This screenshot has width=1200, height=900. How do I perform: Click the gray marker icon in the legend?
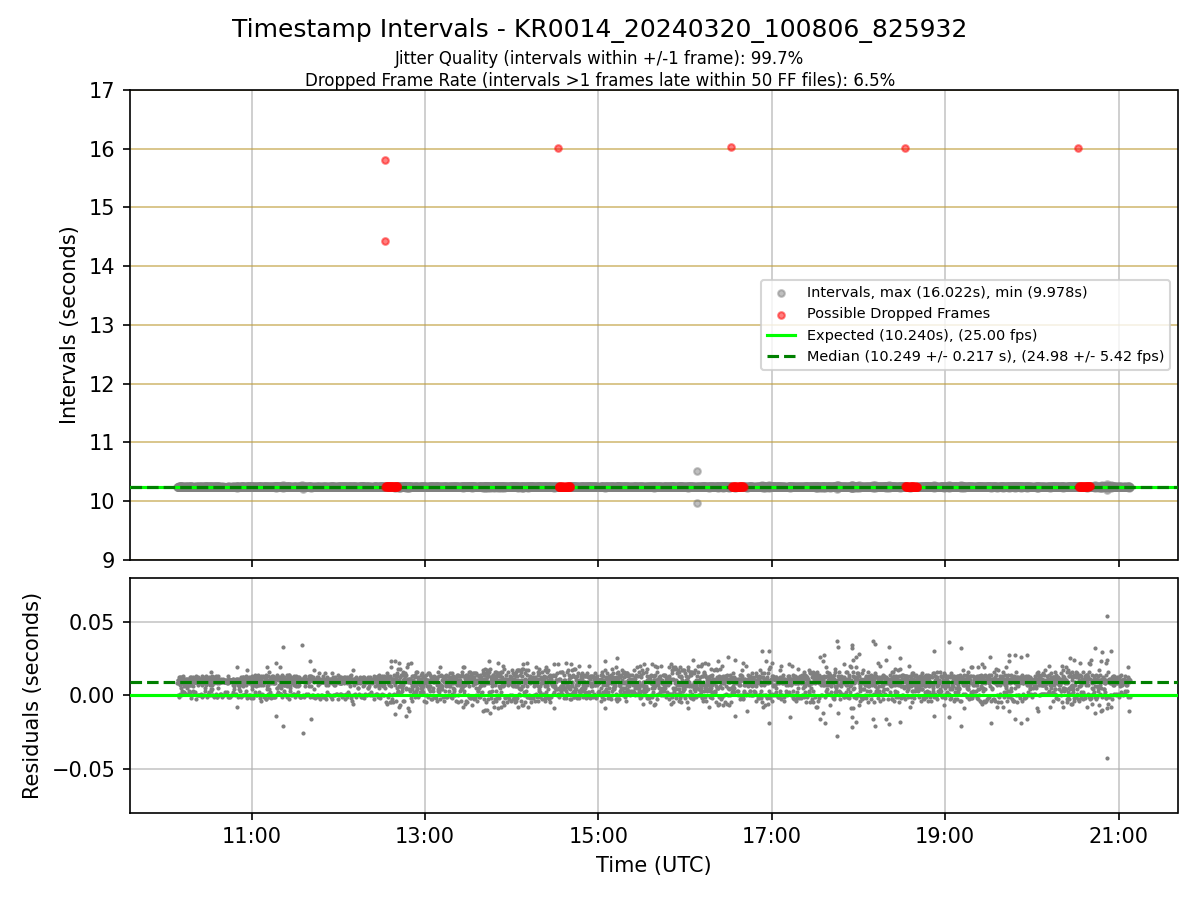click(782, 293)
